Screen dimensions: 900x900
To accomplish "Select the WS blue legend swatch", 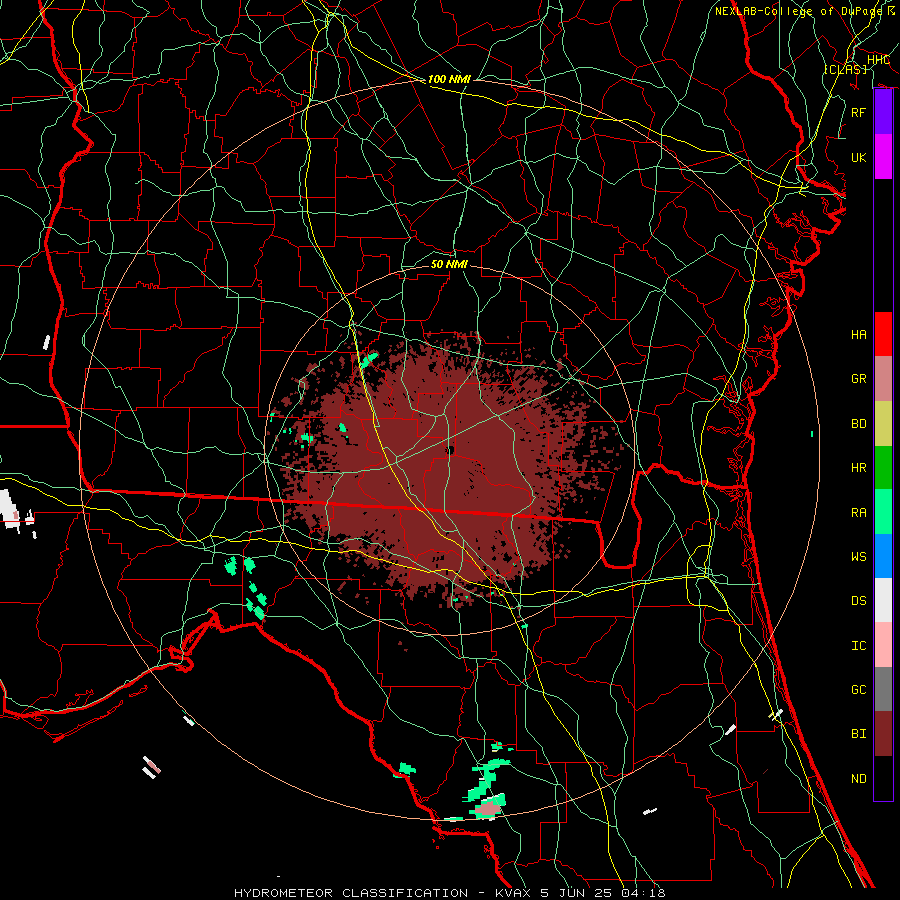I will pyautogui.click(x=883, y=556).
